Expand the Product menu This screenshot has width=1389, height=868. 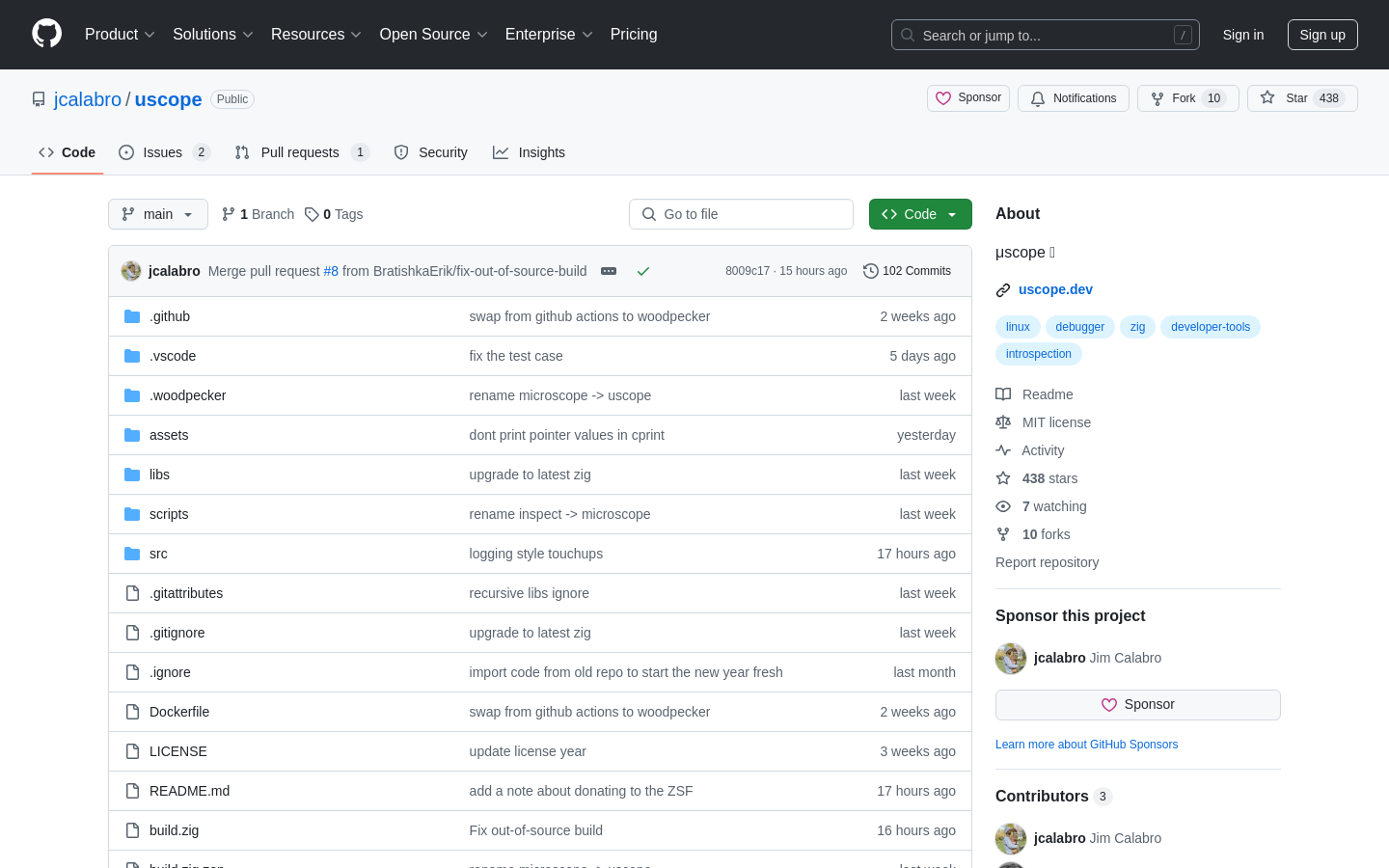point(120,35)
